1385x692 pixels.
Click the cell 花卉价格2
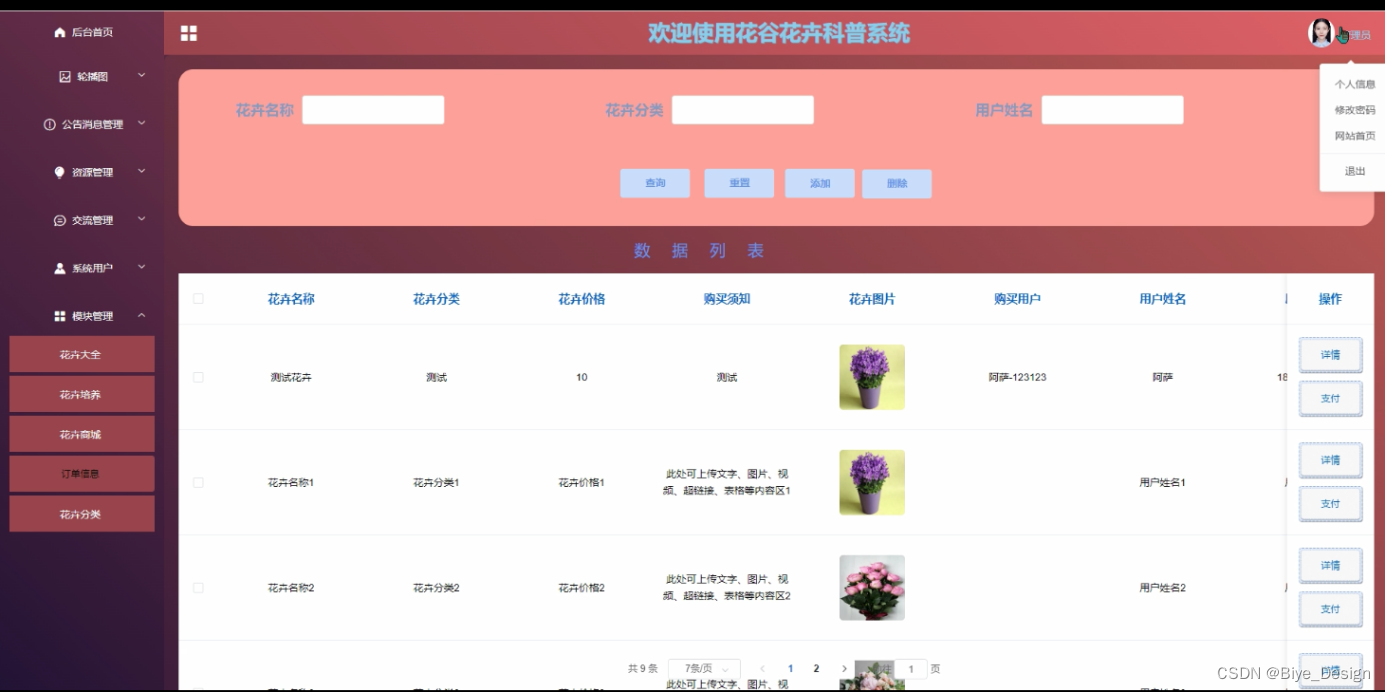click(x=581, y=588)
